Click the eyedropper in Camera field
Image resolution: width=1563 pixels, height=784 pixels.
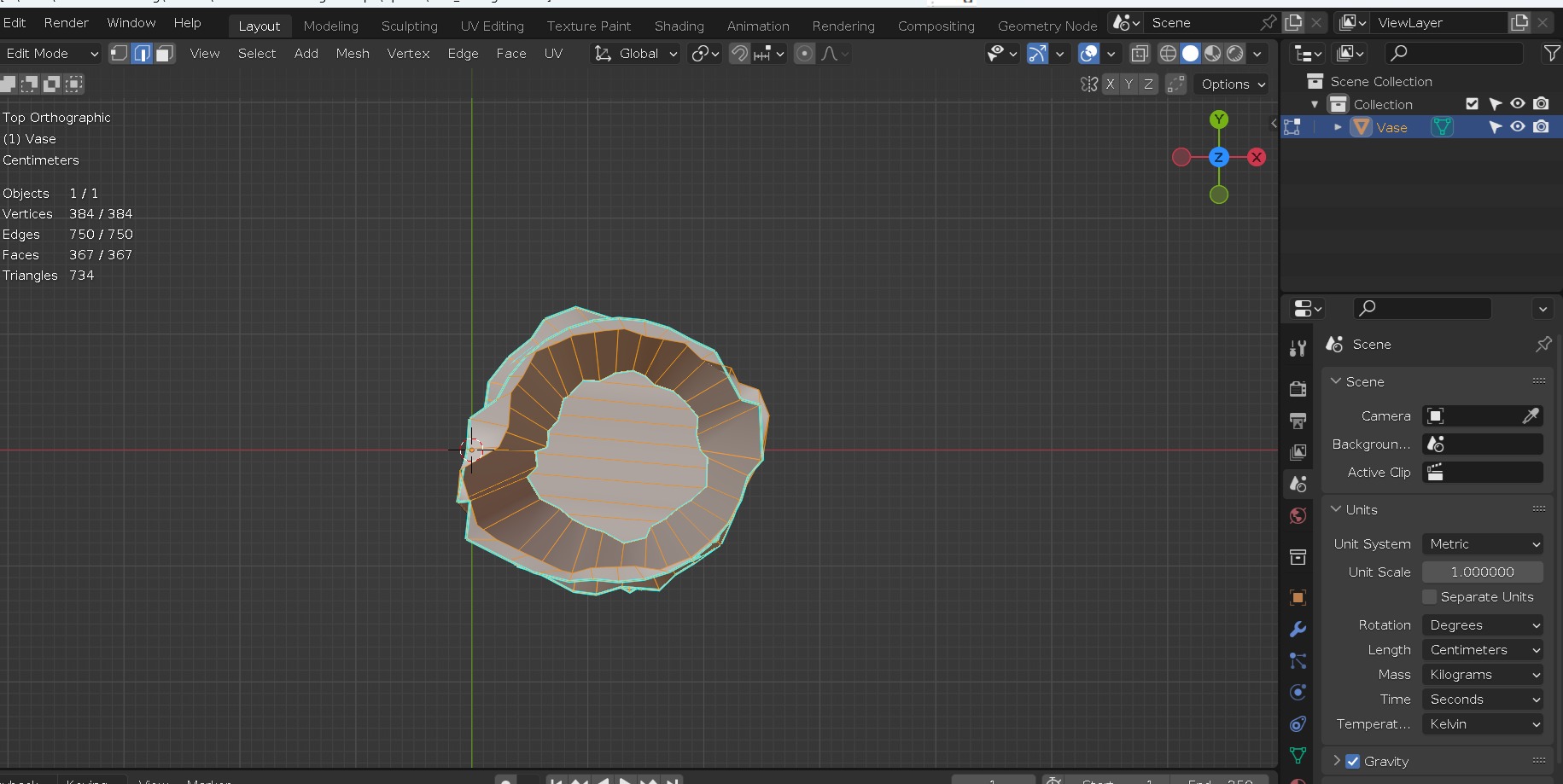point(1531,415)
